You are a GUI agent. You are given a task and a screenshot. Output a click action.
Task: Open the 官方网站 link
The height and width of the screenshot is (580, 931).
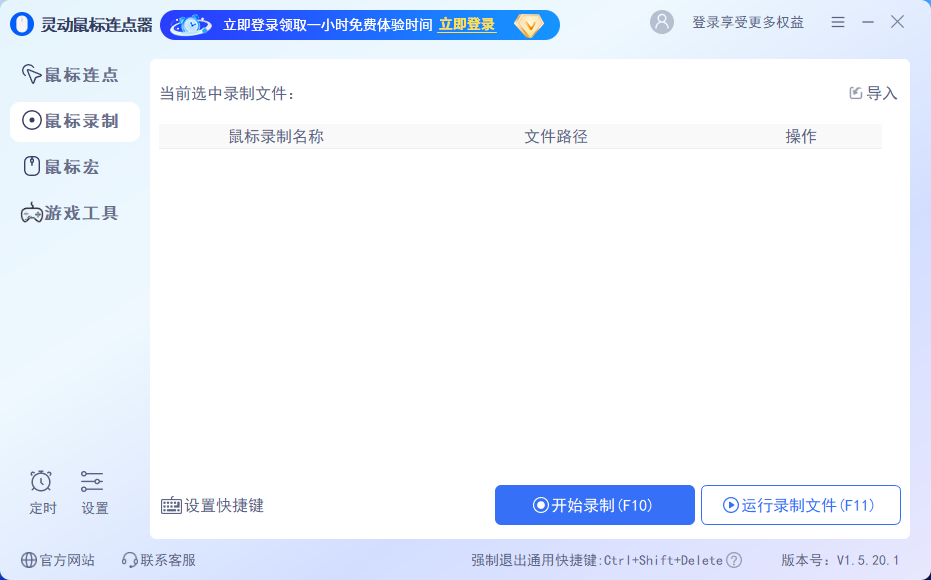(58, 560)
